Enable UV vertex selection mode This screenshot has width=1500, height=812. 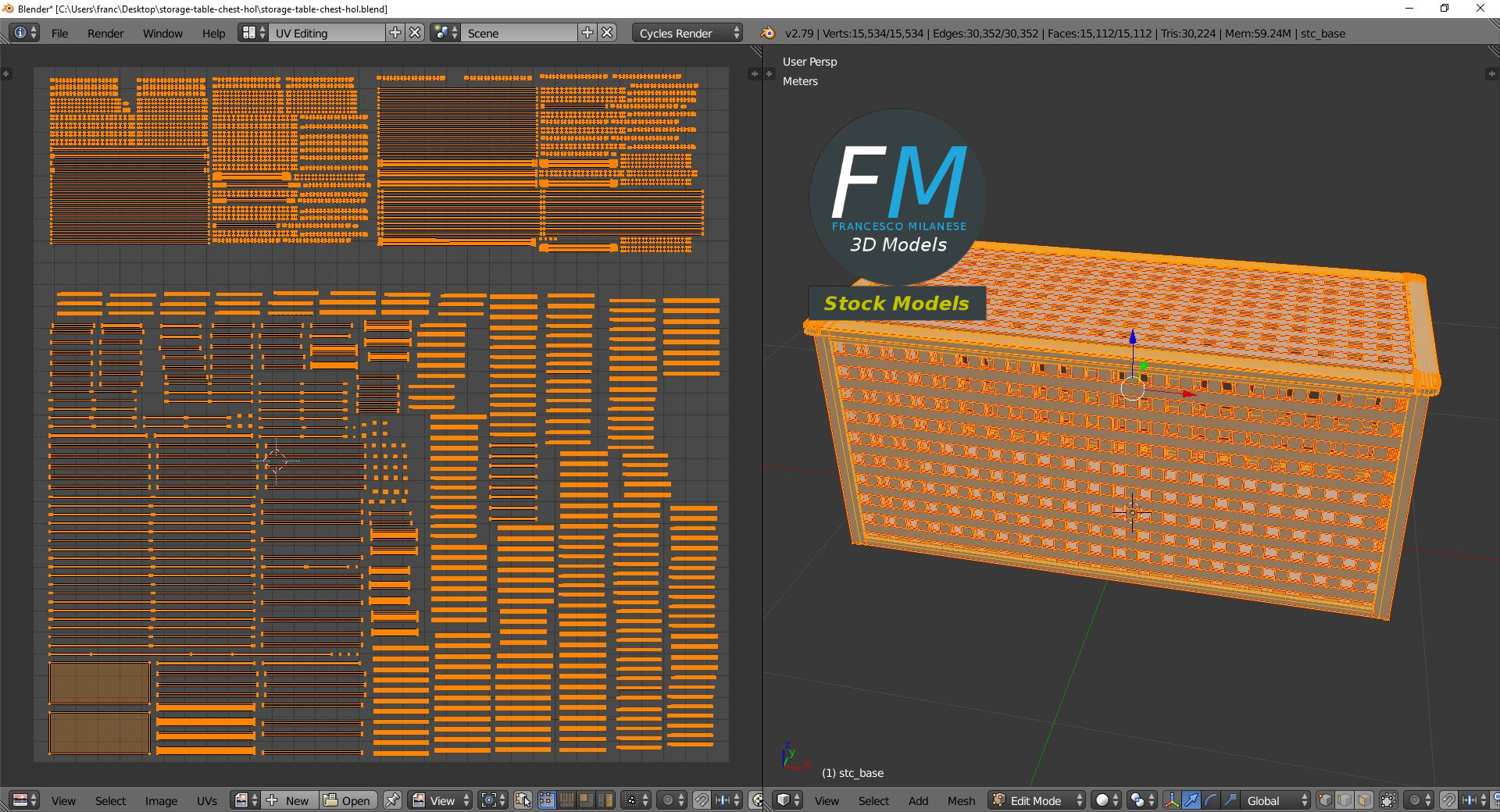(547, 800)
